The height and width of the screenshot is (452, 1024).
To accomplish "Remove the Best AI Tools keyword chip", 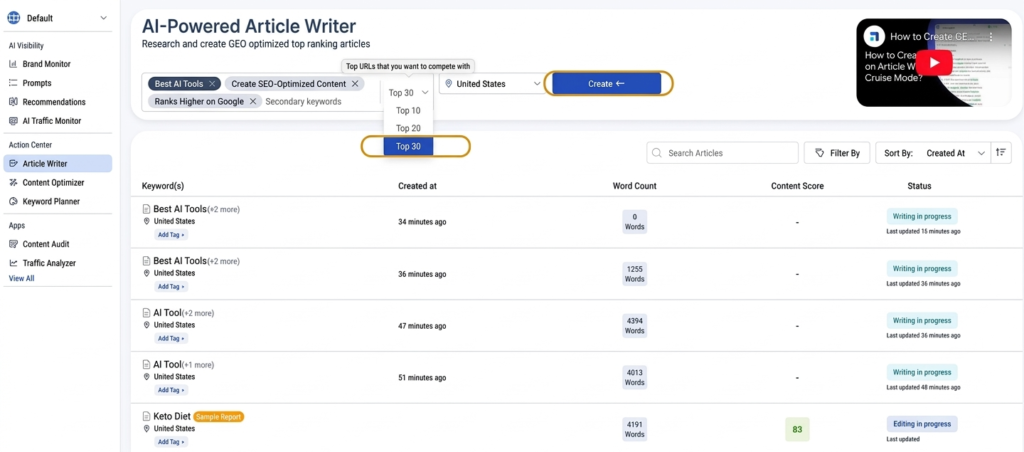I will click(x=212, y=84).
